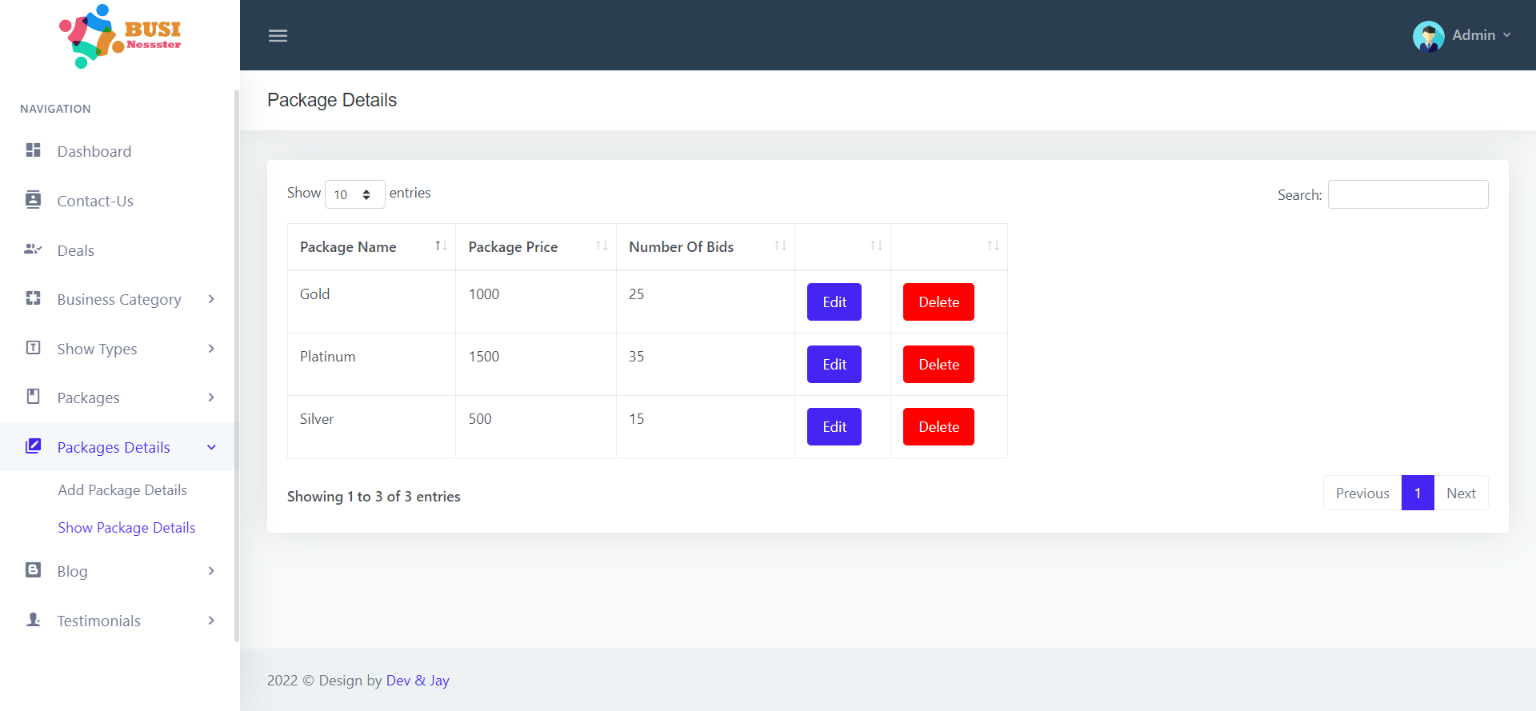Viewport: 1536px width, 711px height.
Task: Select the Testimonials user icon
Action: point(33,620)
